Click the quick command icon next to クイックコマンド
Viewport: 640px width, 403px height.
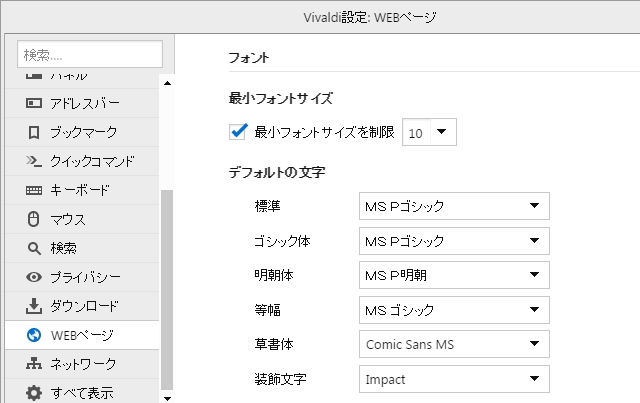pyautogui.click(x=33, y=161)
